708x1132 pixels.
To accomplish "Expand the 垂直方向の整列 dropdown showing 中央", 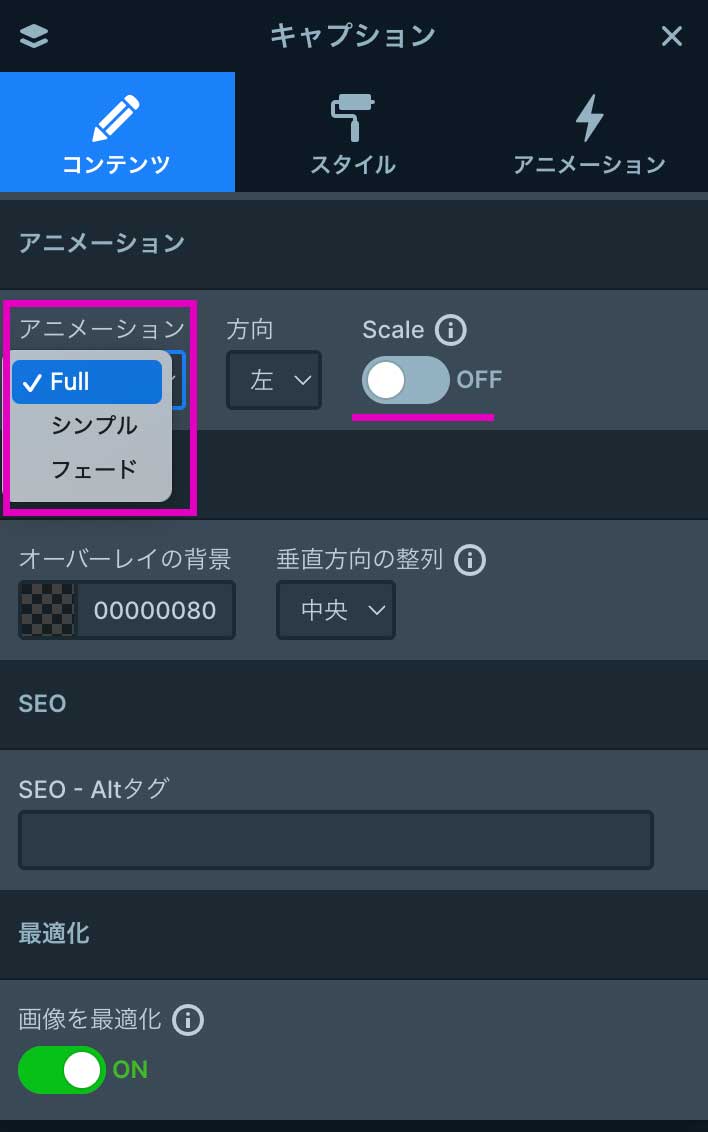I will 336,610.
